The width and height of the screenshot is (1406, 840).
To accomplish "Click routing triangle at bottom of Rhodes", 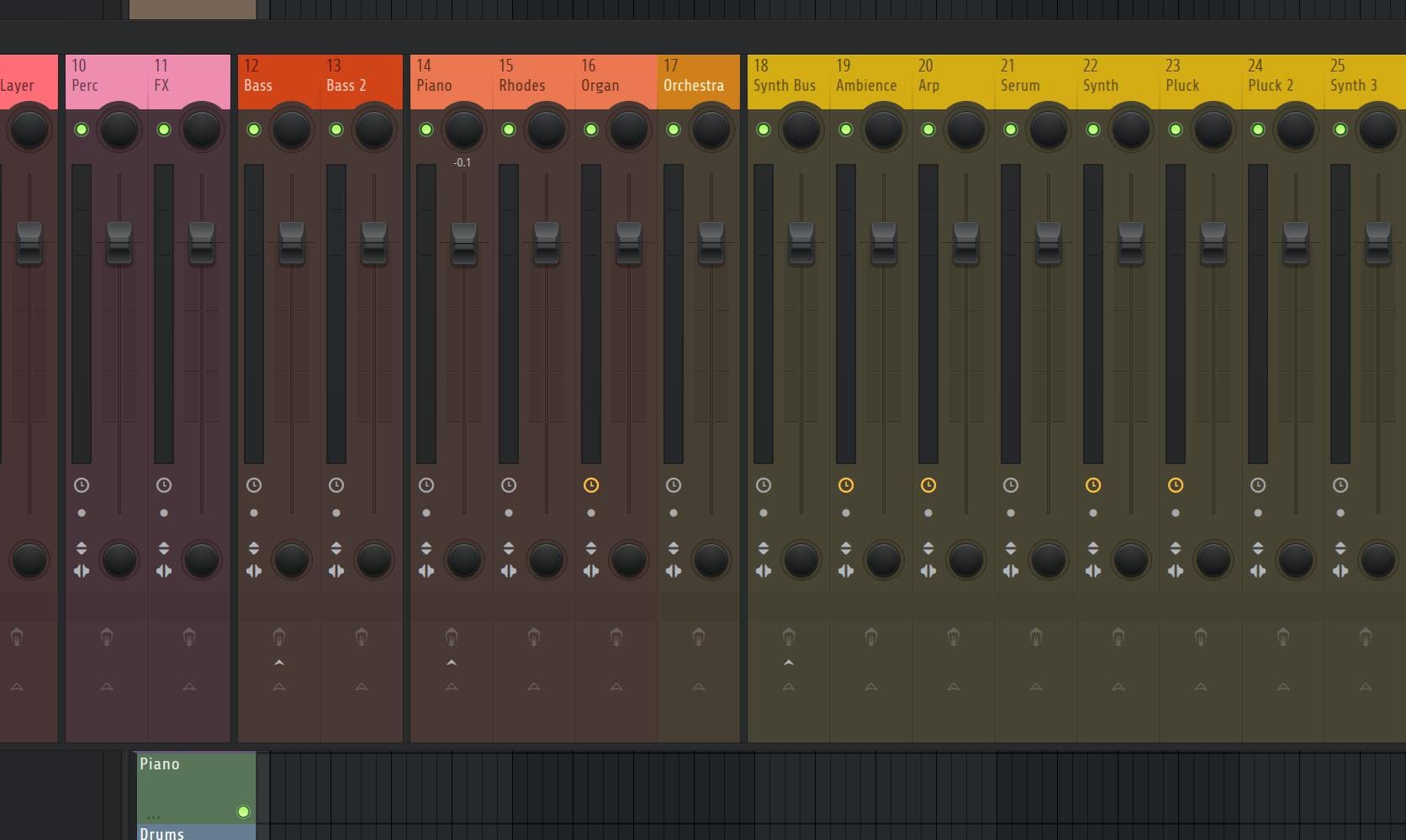I will 534,687.
